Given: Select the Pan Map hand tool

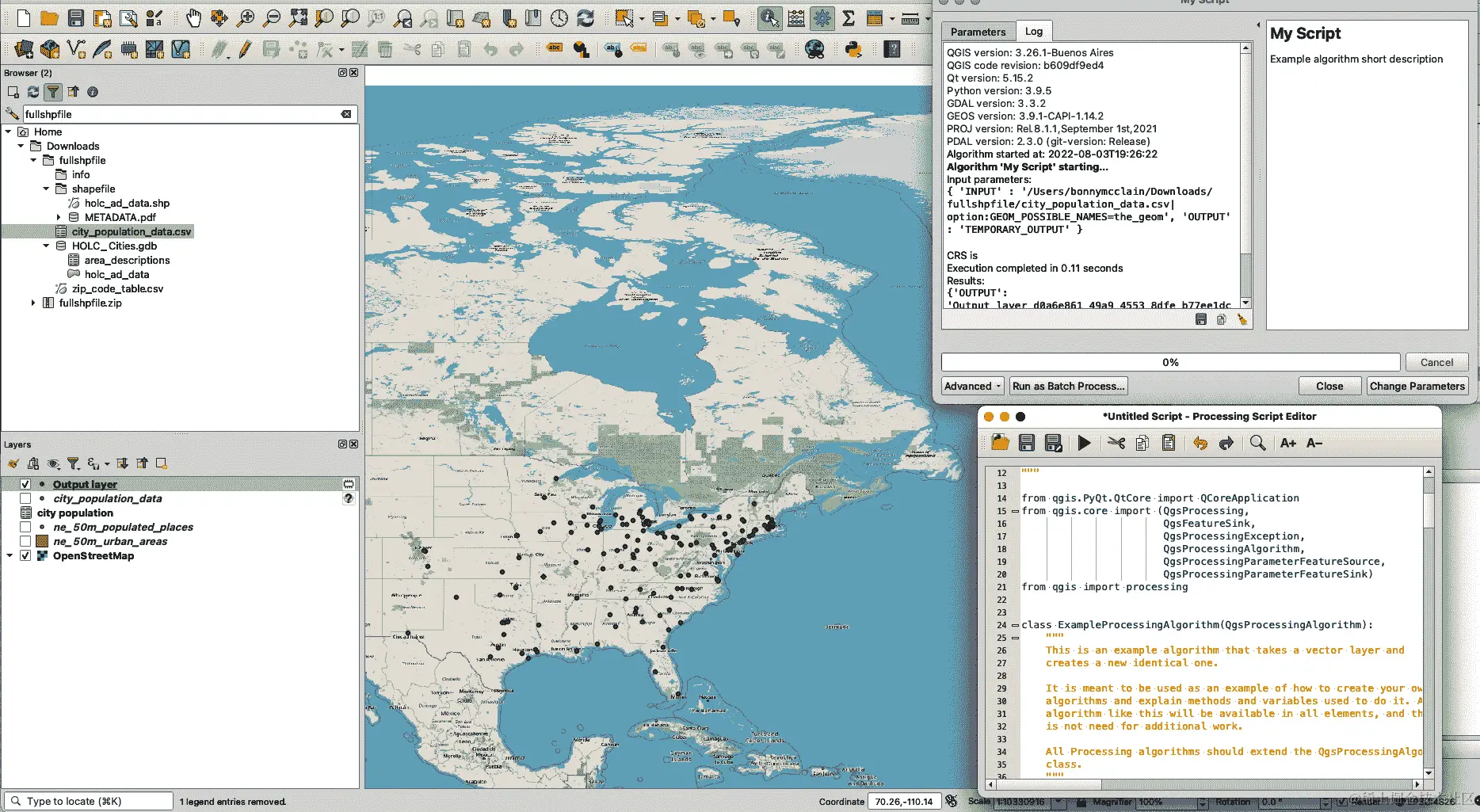Looking at the screenshot, I should coord(193,18).
